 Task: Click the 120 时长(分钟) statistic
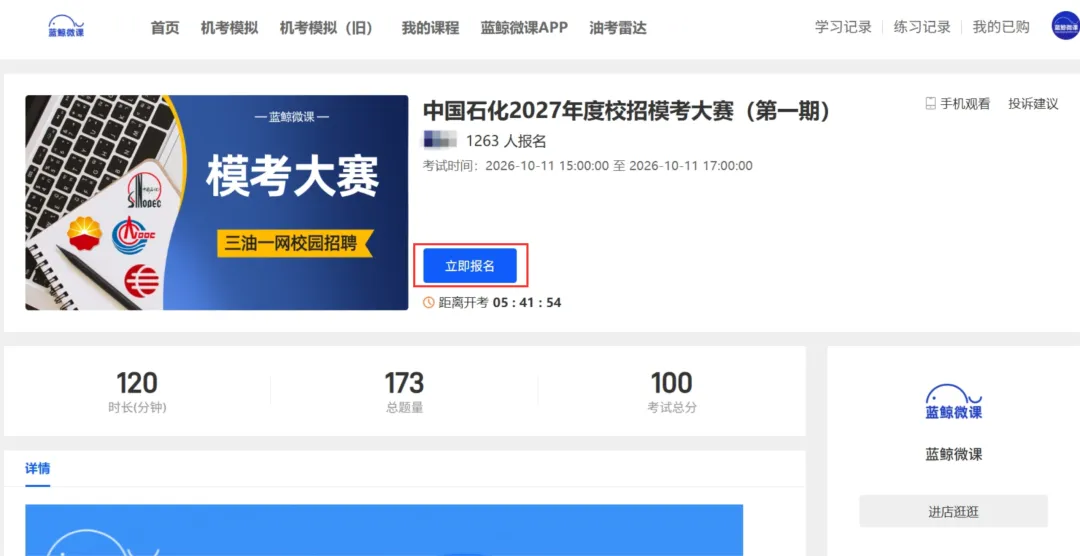pyautogui.click(x=137, y=391)
